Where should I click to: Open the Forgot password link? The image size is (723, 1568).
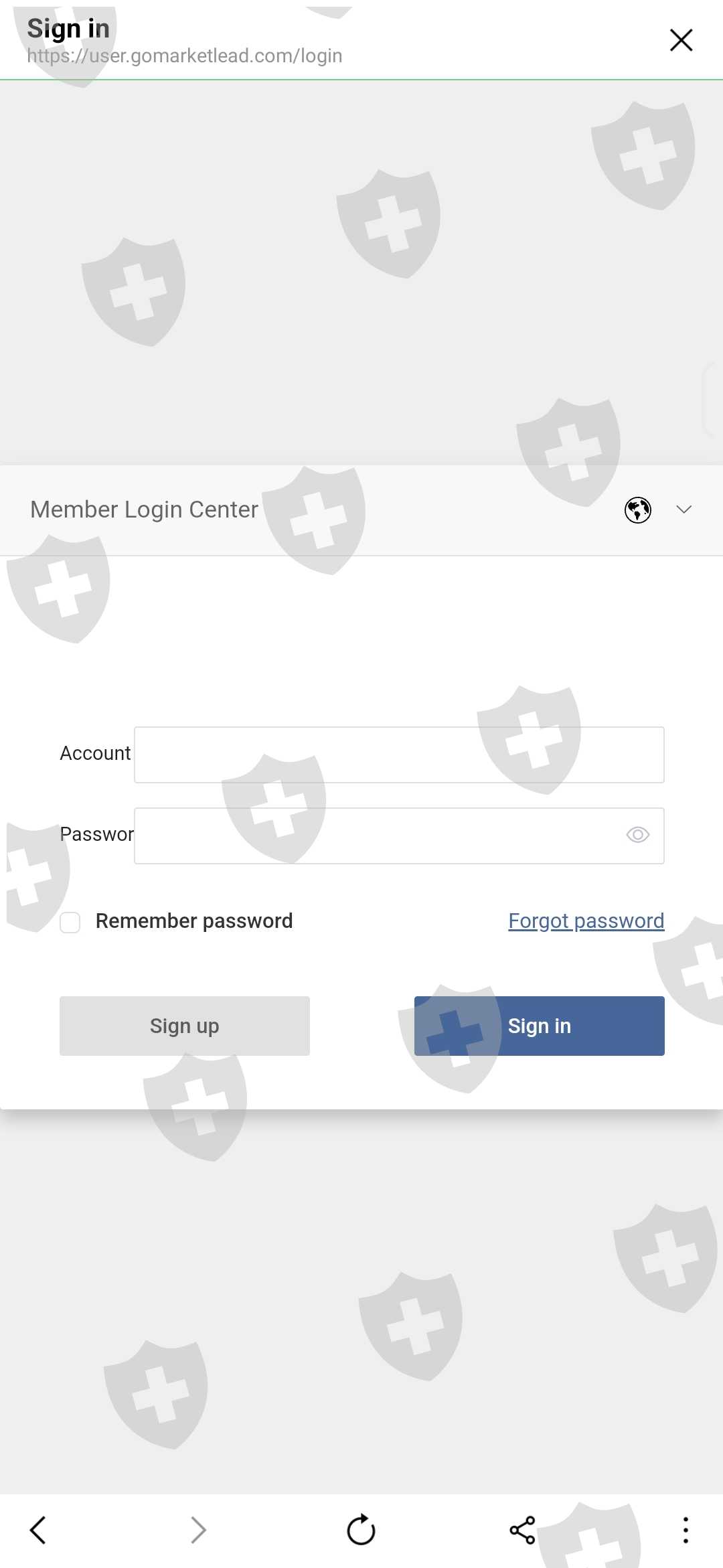(586, 921)
